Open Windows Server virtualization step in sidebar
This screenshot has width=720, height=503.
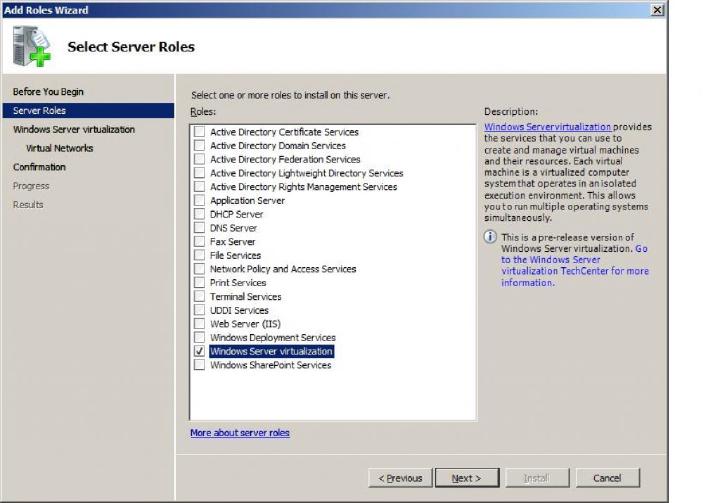[74, 129]
